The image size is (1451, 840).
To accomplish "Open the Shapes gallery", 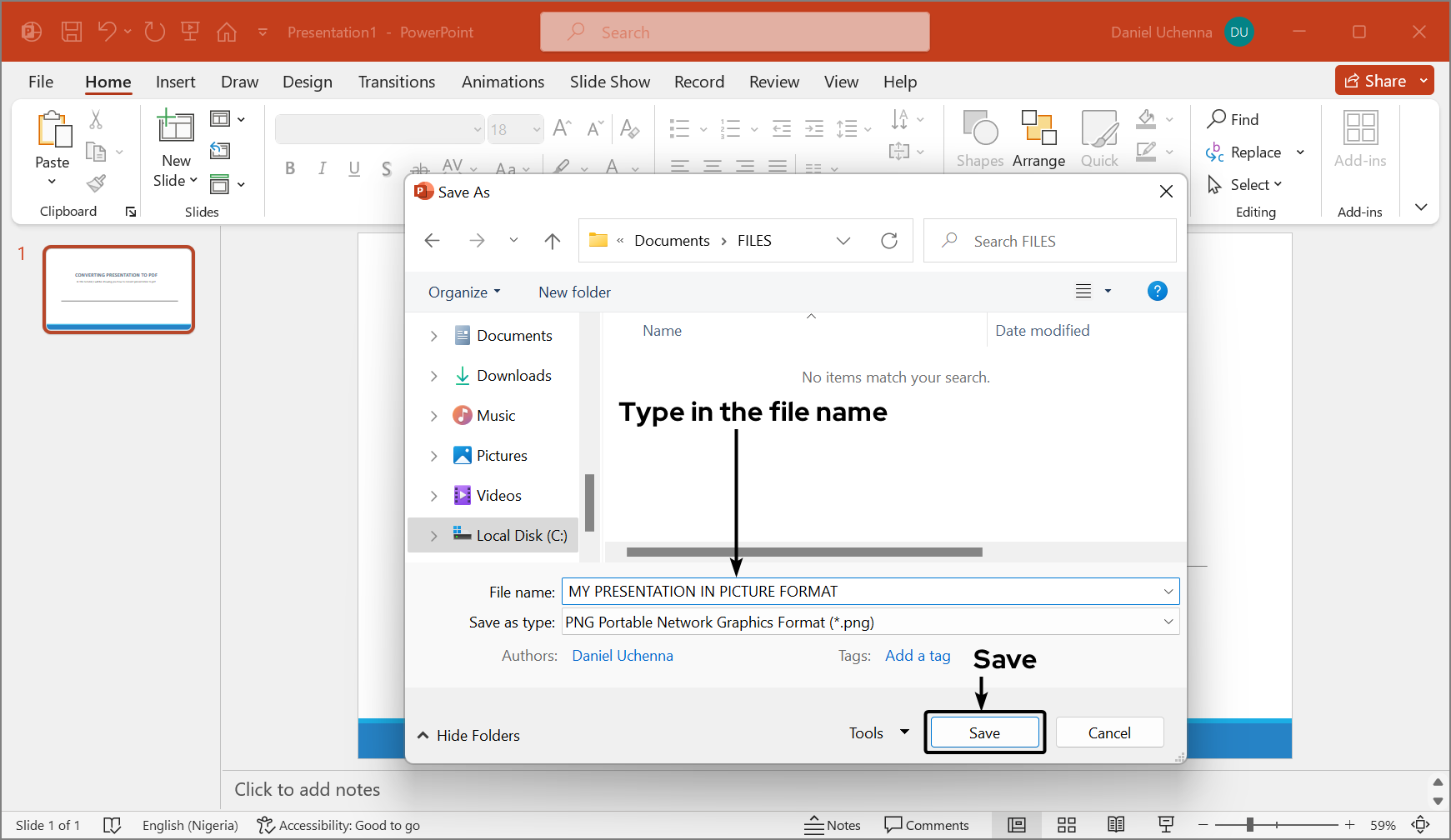I will [979, 137].
